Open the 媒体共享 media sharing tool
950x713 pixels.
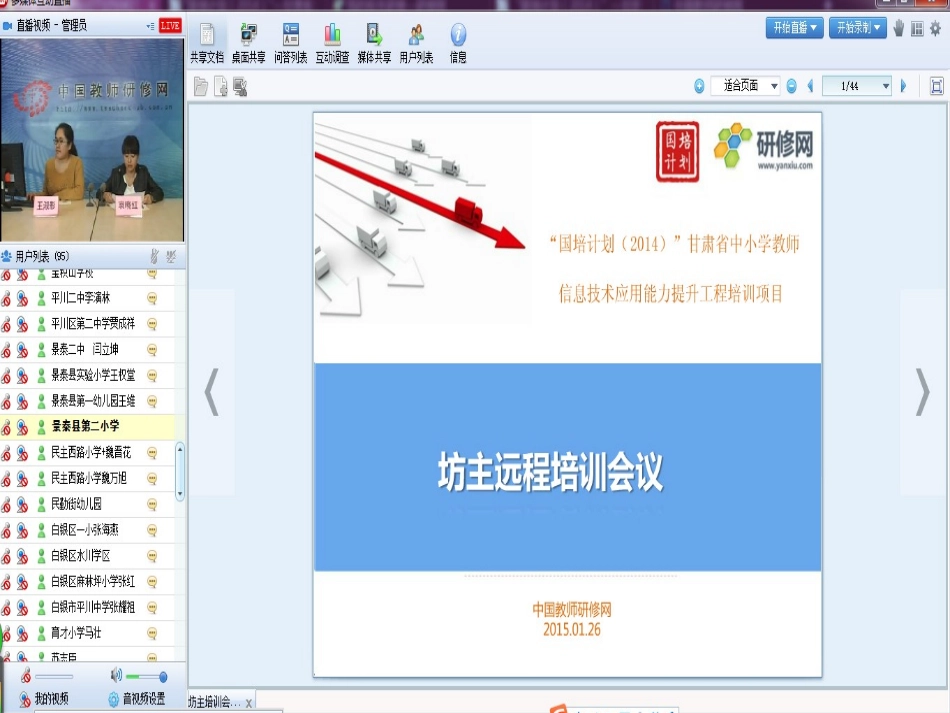click(374, 42)
